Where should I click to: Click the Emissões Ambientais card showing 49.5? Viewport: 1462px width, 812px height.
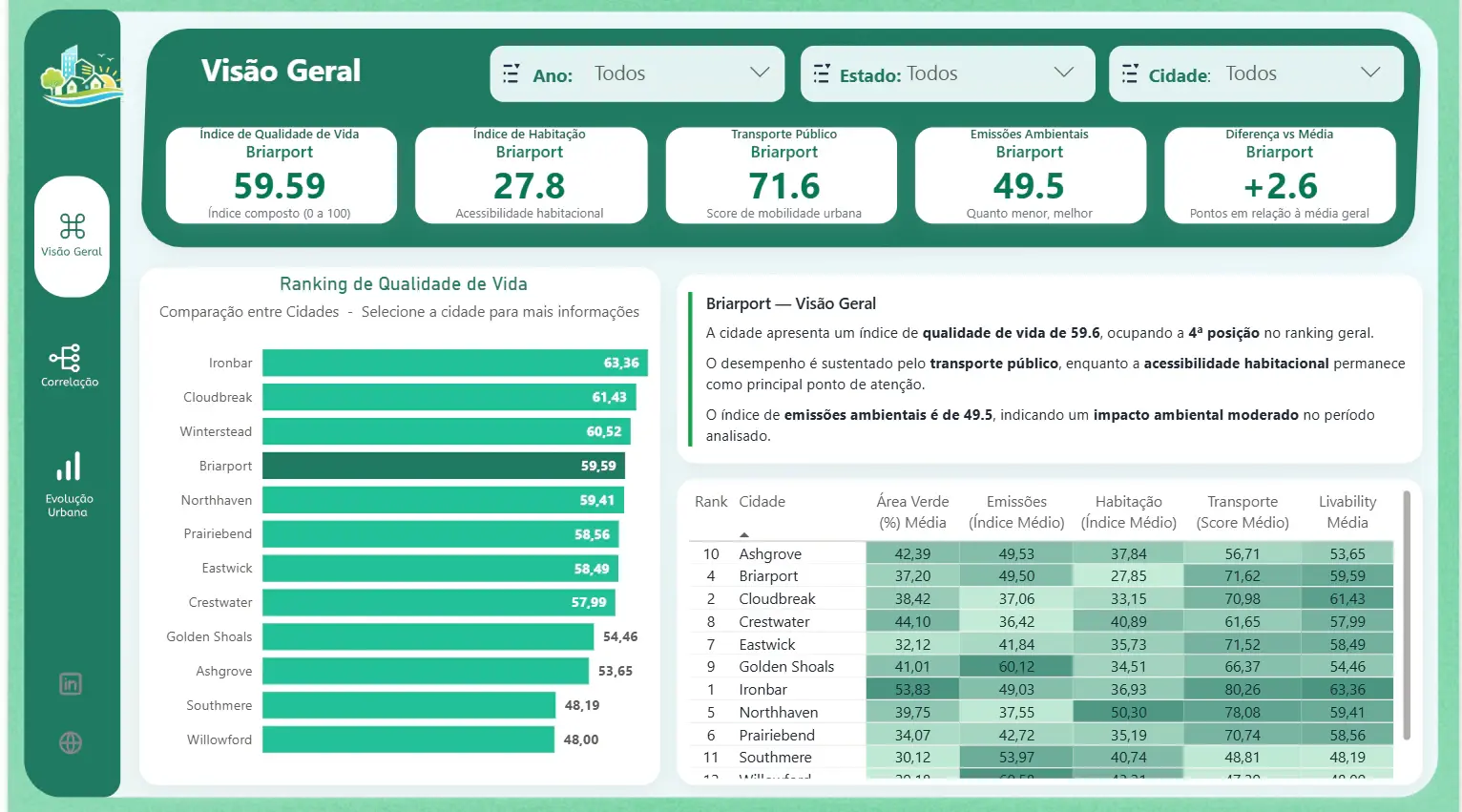click(x=1031, y=176)
